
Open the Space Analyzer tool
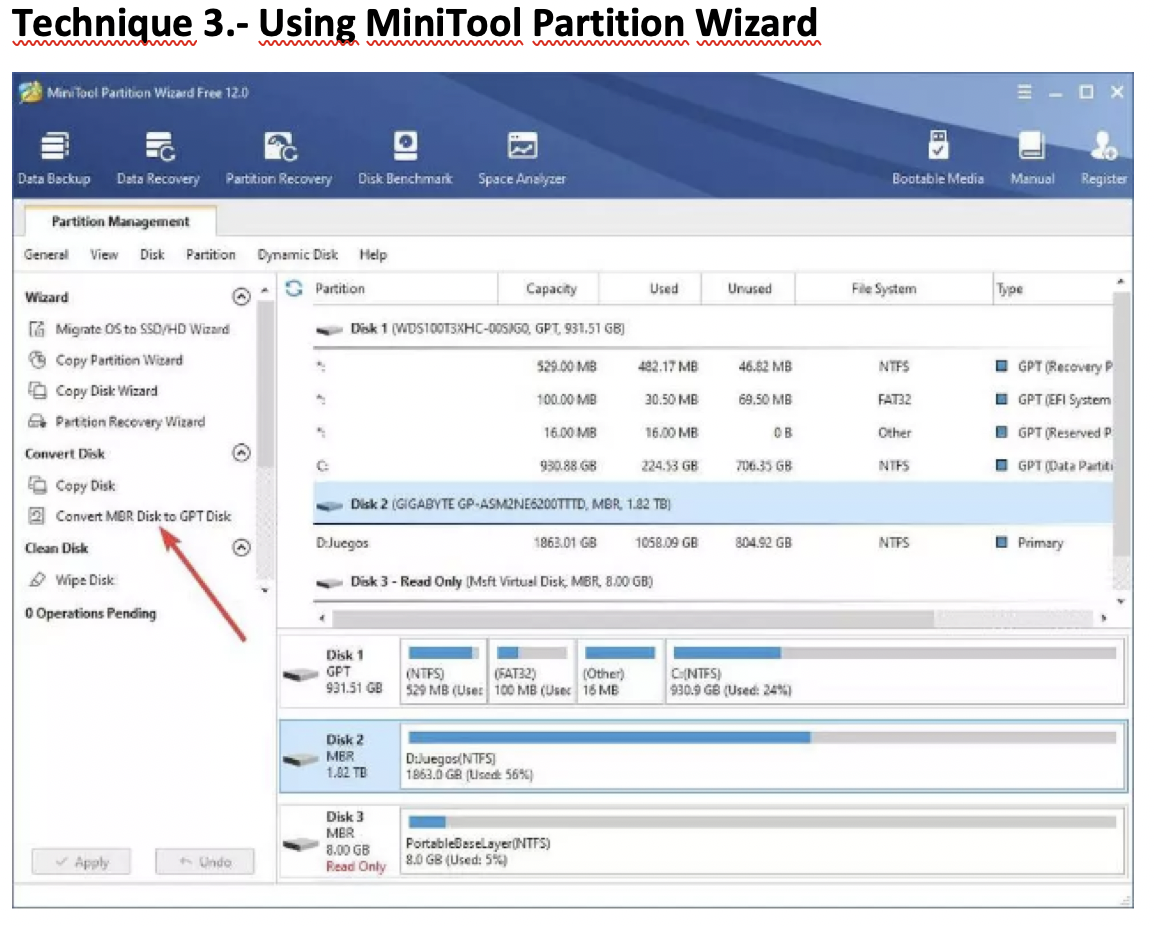[522, 158]
